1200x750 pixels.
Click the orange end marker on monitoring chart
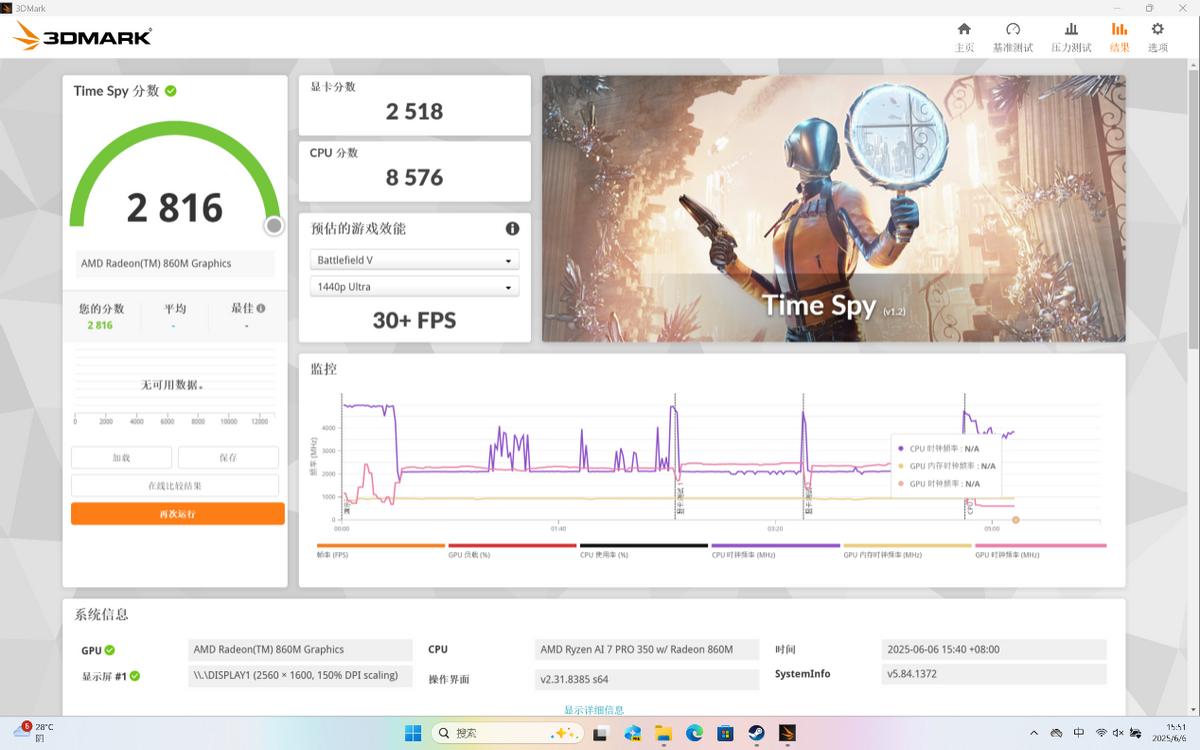click(x=1015, y=520)
